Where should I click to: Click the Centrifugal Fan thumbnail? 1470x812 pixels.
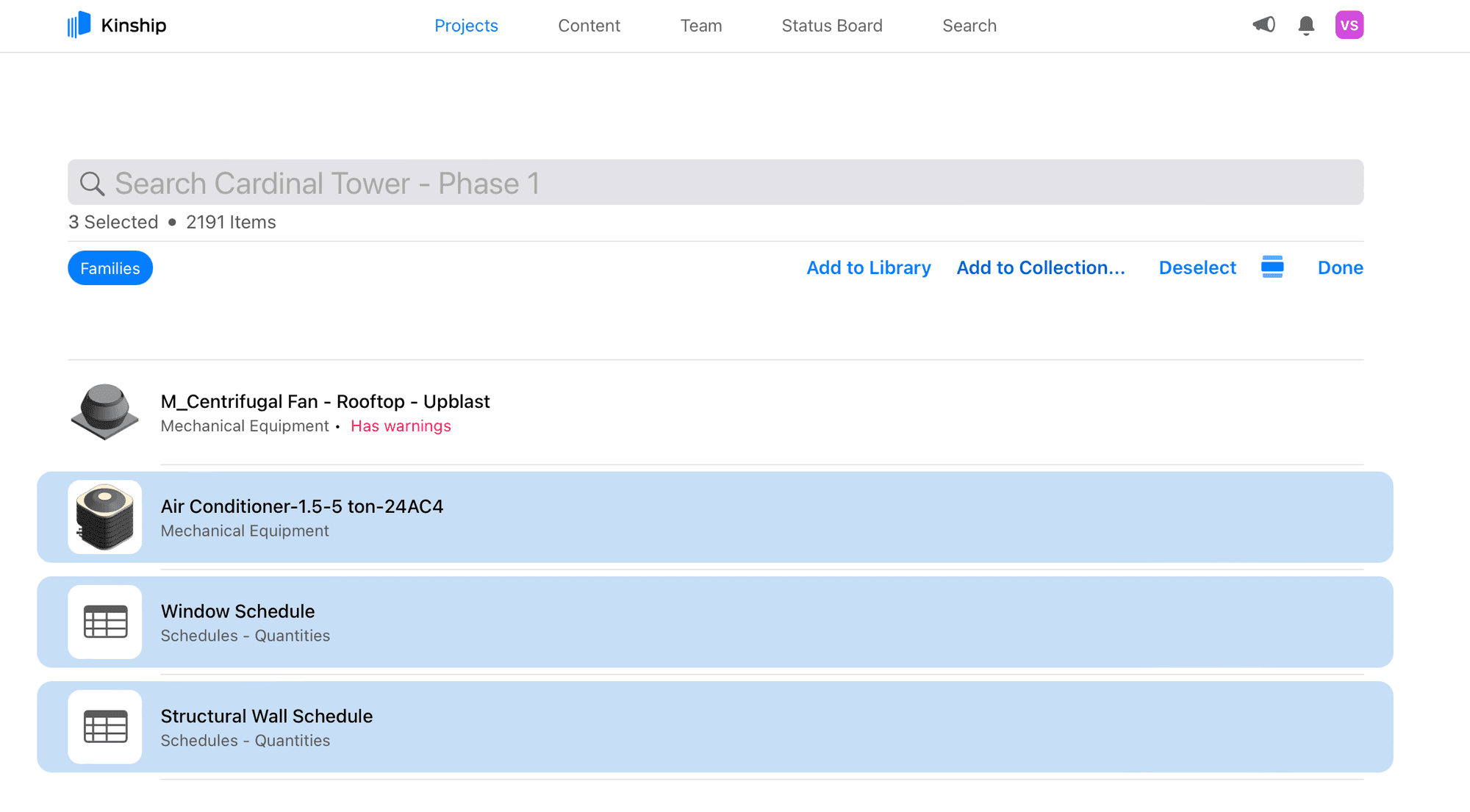pos(105,412)
